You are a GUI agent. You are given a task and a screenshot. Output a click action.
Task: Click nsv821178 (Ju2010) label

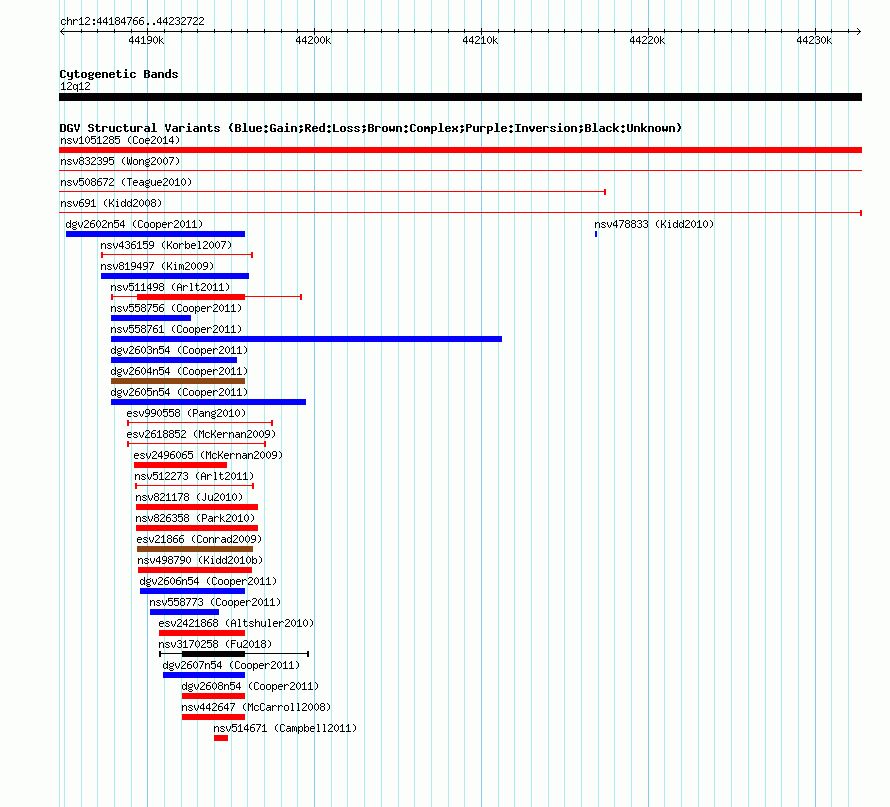189,497
